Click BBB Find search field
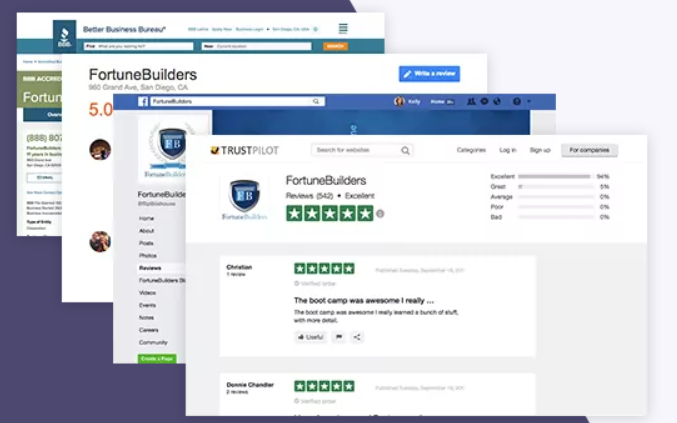 coord(139,46)
